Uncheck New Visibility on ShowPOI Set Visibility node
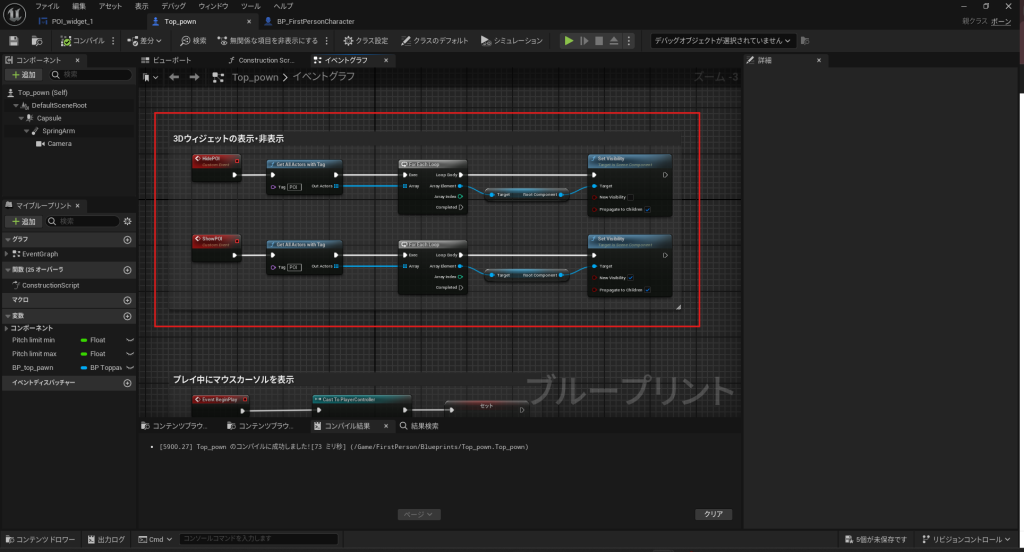Image resolution: width=1024 pixels, height=552 pixels. (632, 279)
